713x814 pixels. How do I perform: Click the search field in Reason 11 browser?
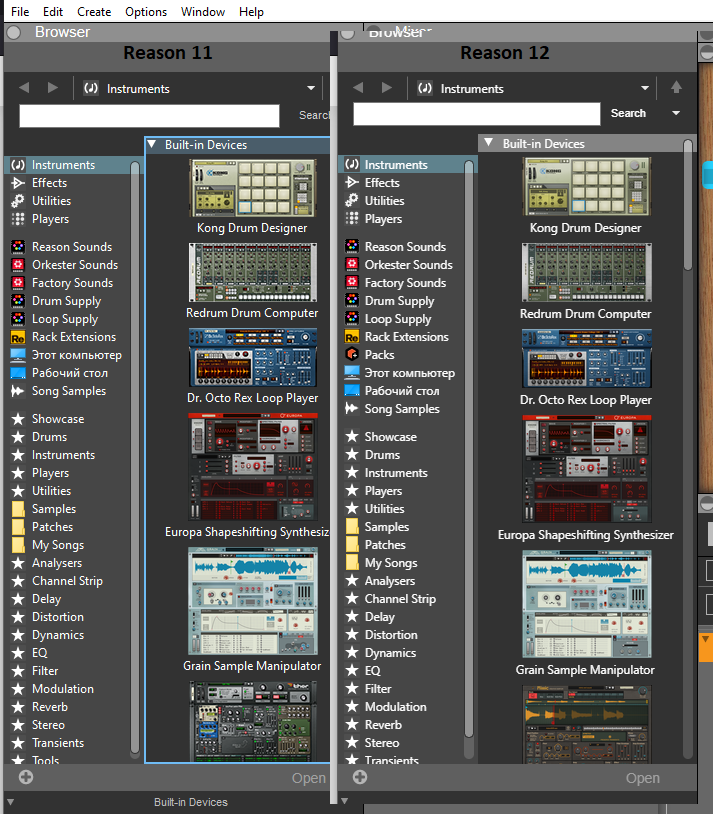tap(150, 116)
